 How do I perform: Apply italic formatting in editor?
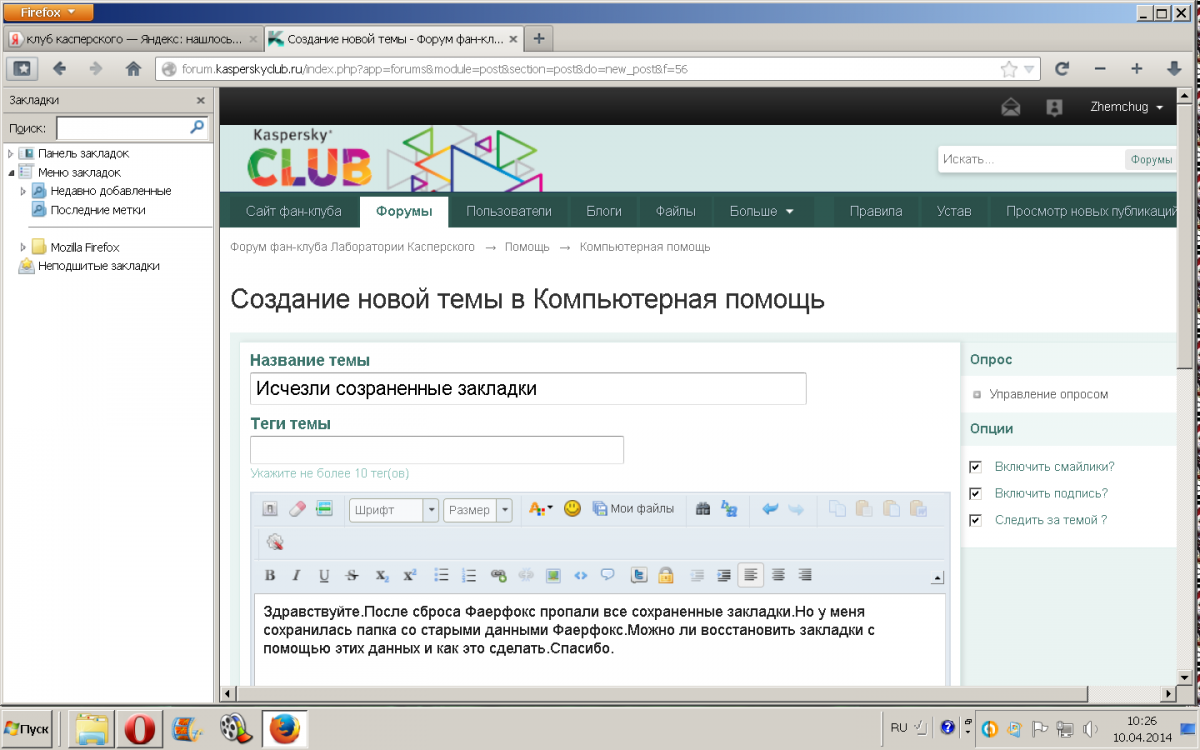[x=296, y=575]
